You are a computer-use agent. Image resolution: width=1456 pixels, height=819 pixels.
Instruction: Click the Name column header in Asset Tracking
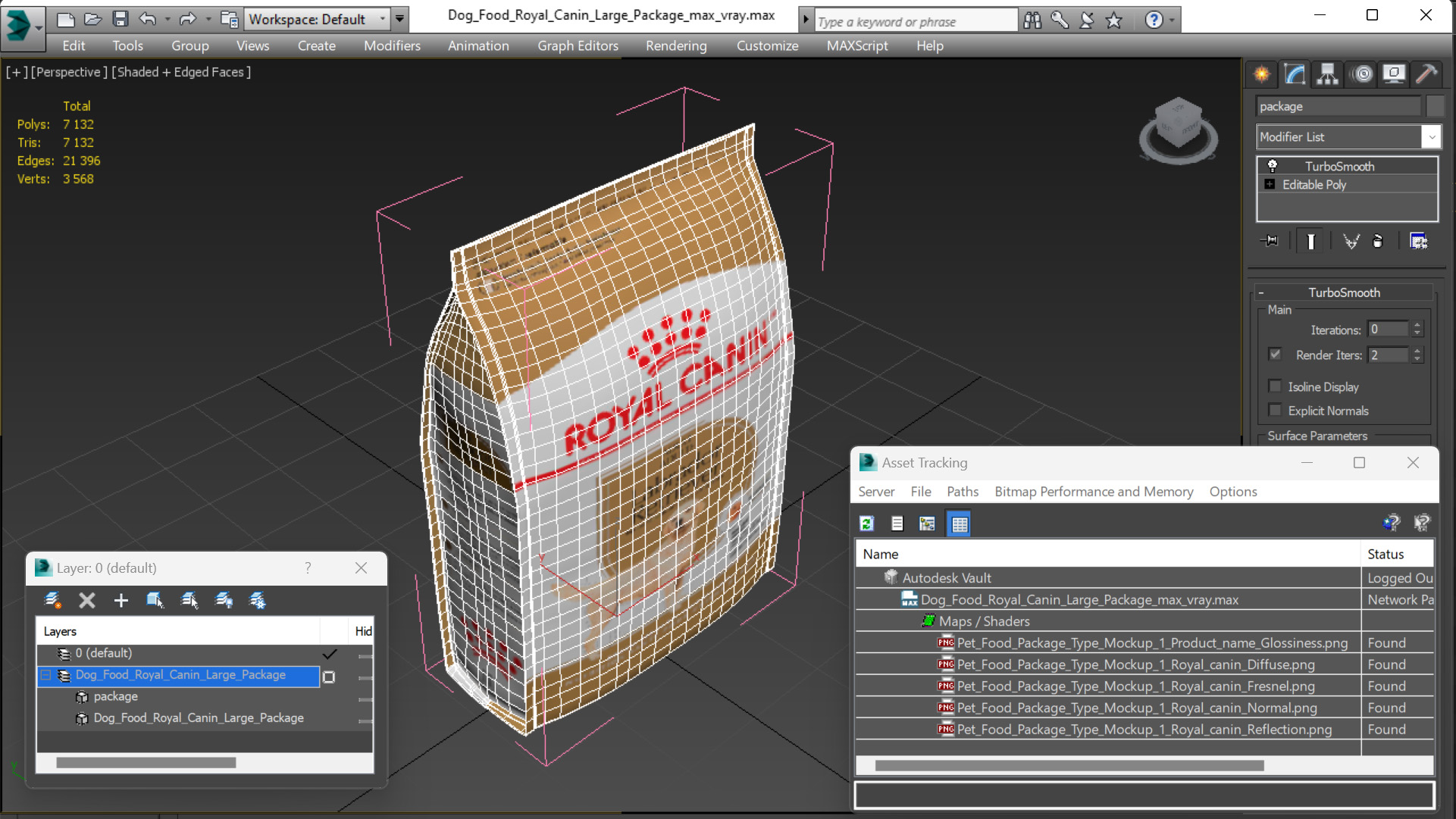(1108, 555)
